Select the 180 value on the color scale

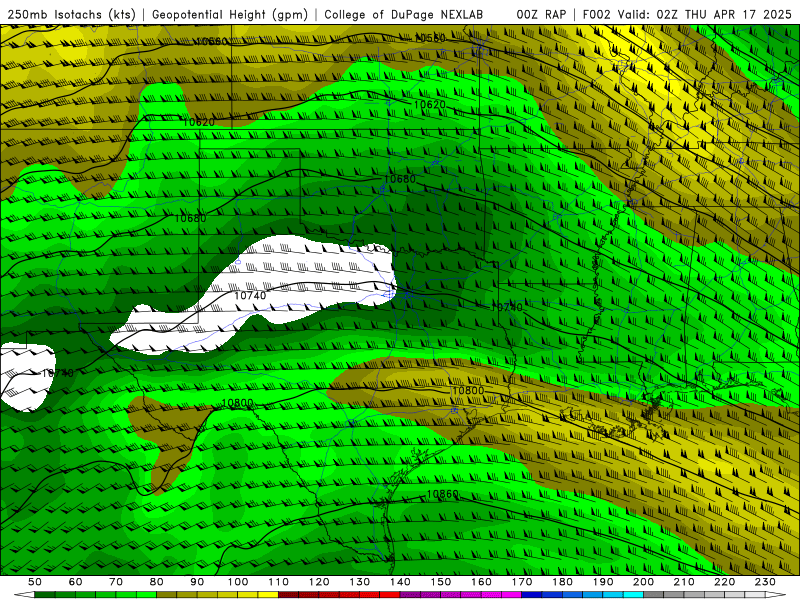562,582
